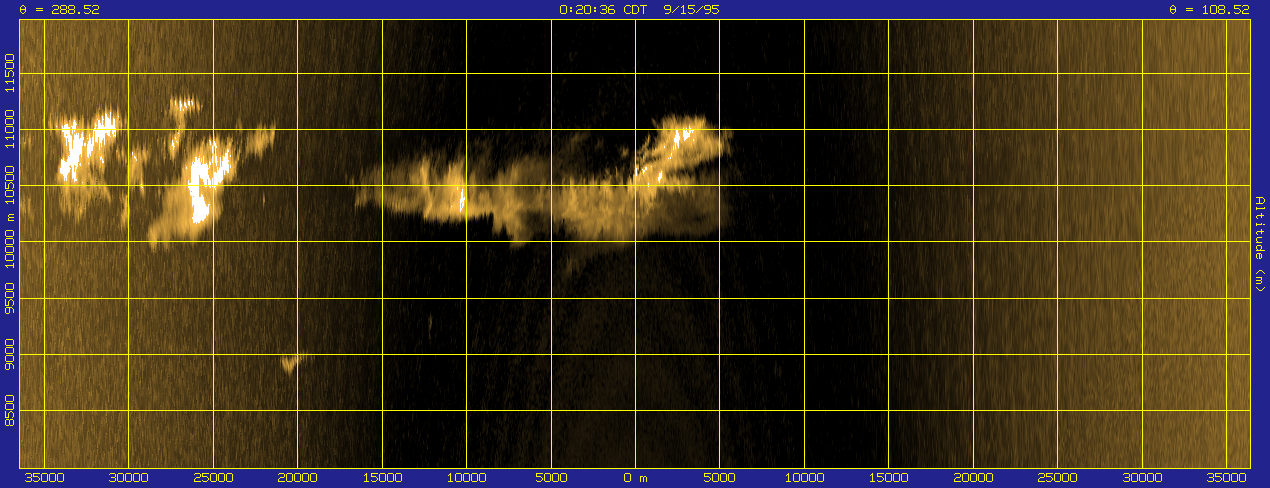
Task: Click the 0 m distance axis label
Action: pos(636,478)
